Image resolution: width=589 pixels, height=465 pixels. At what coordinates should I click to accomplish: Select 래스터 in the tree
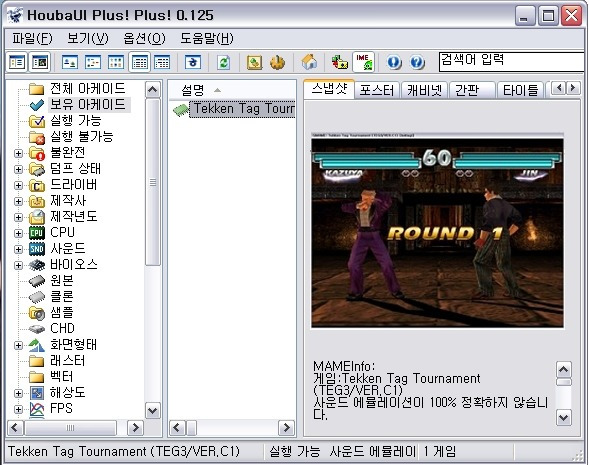pos(68,361)
